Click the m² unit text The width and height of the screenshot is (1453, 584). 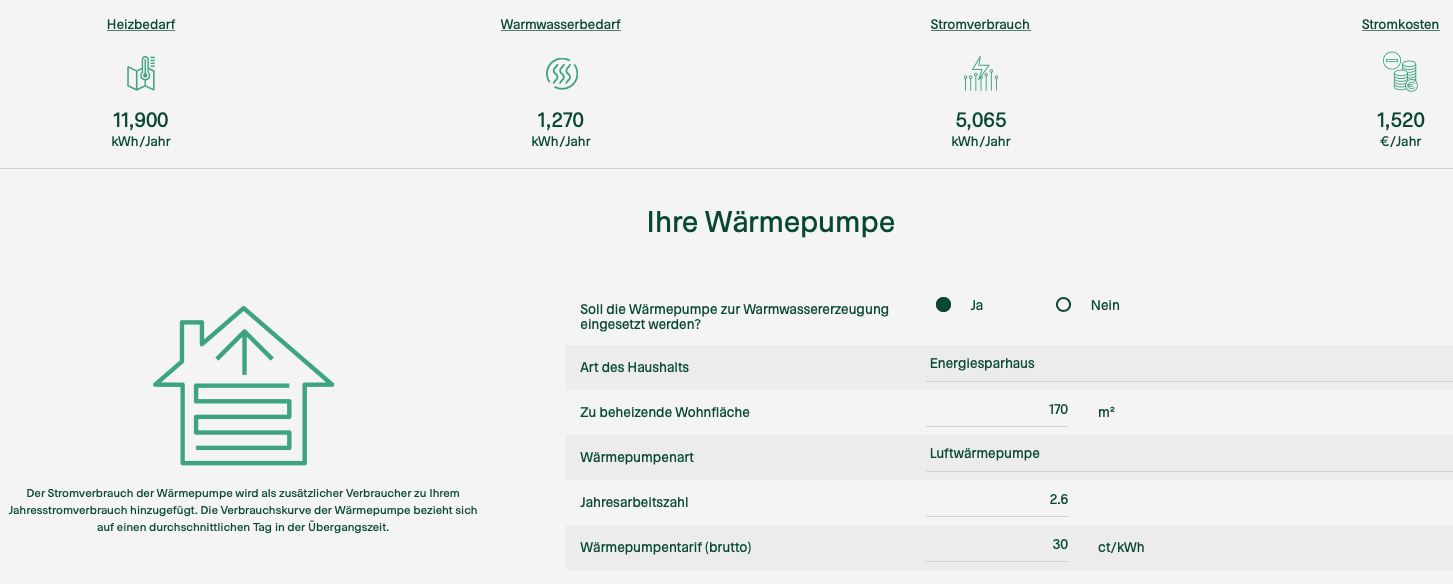pyautogui.click(x=1106, y=412)
